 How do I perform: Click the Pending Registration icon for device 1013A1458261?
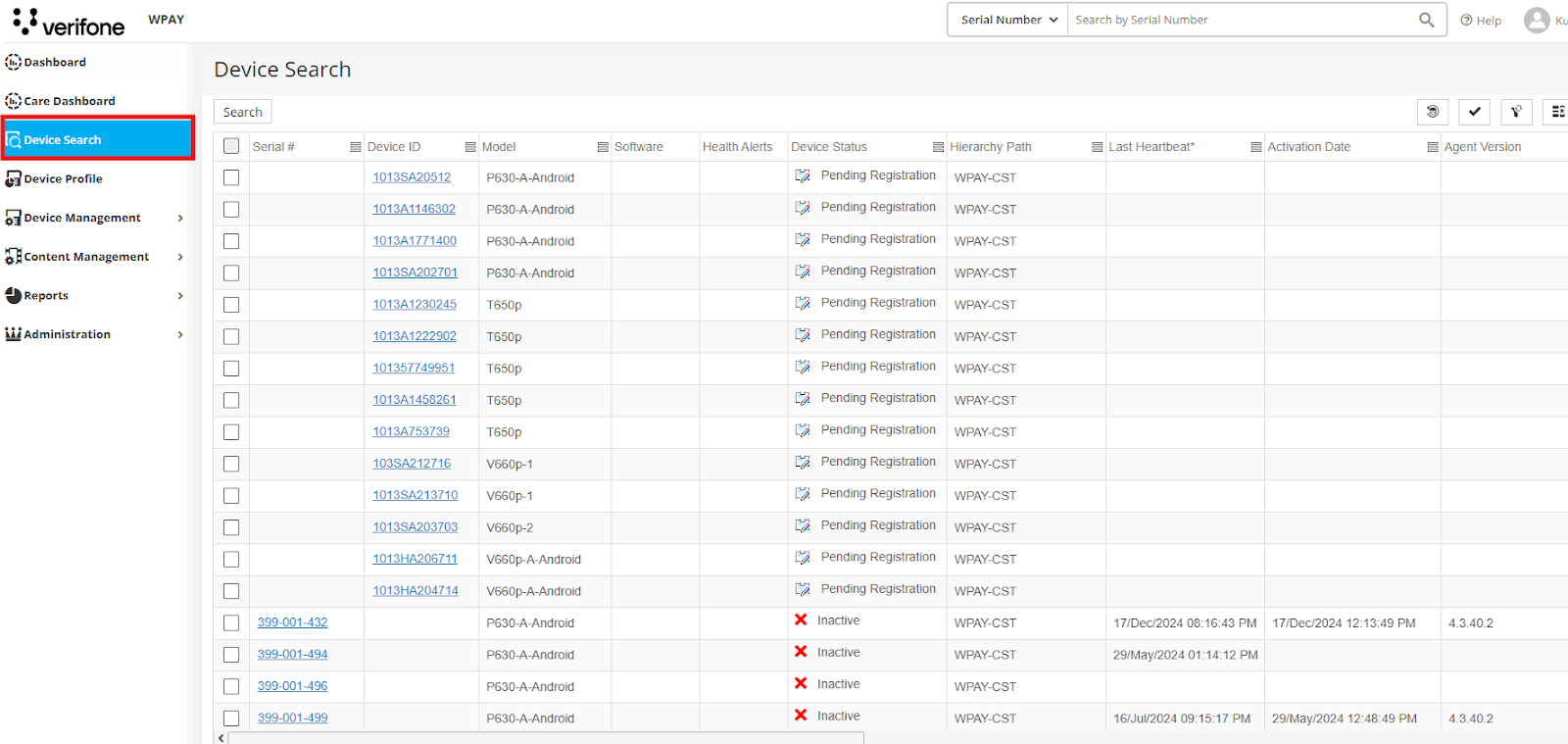tap(803, 399)
